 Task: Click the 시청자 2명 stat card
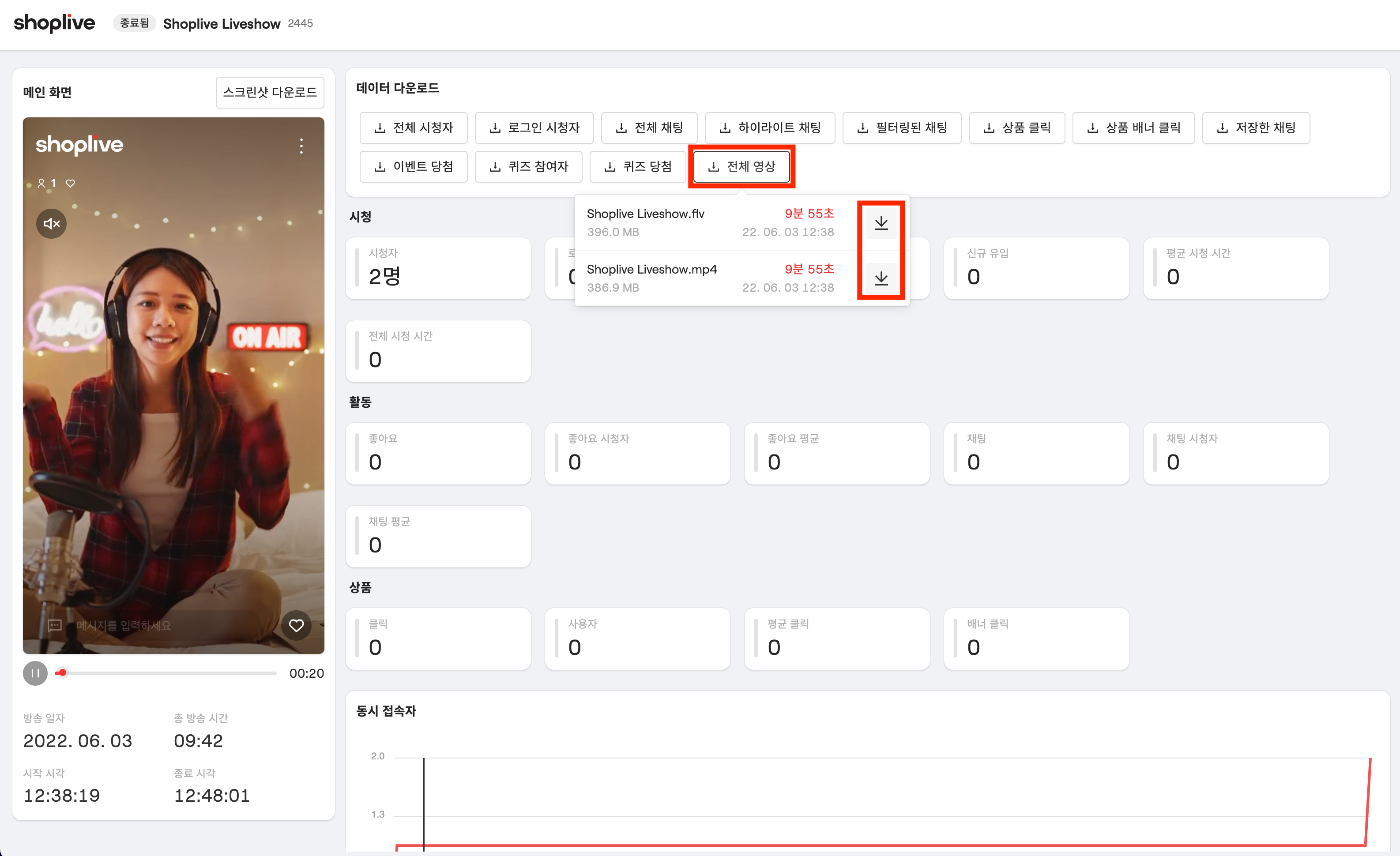(x=438, y=268)
